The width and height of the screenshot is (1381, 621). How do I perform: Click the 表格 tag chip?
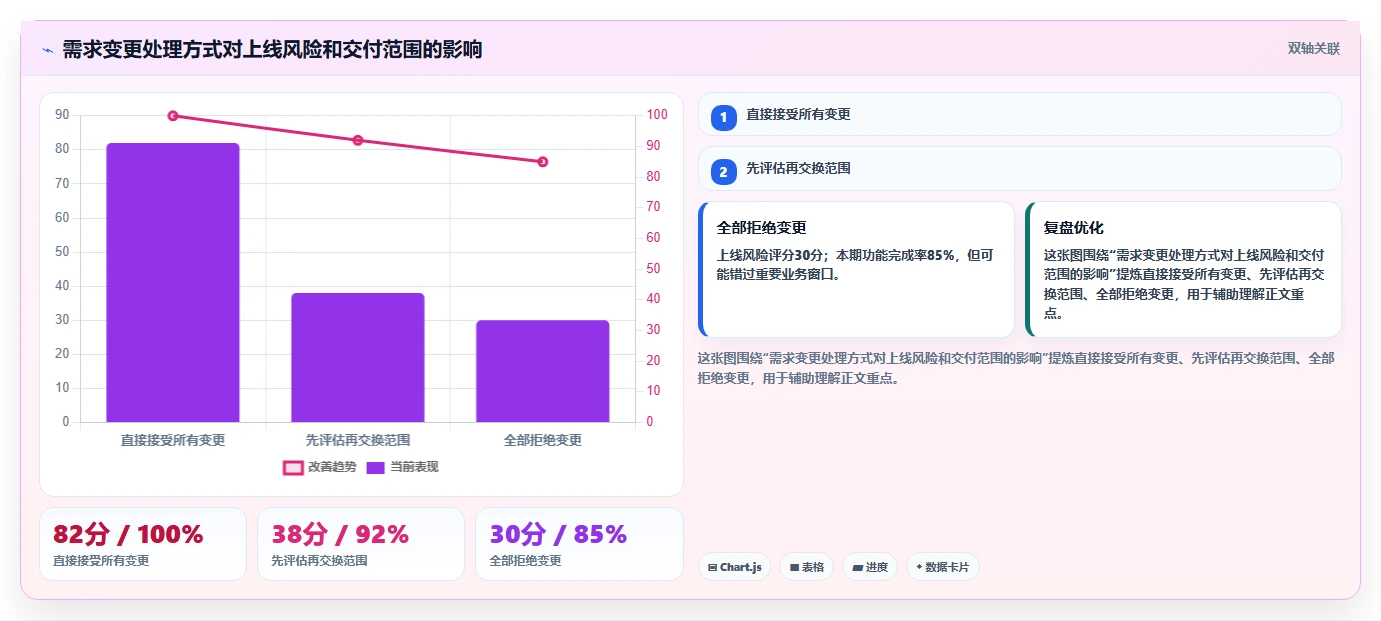tap(807, 567)
